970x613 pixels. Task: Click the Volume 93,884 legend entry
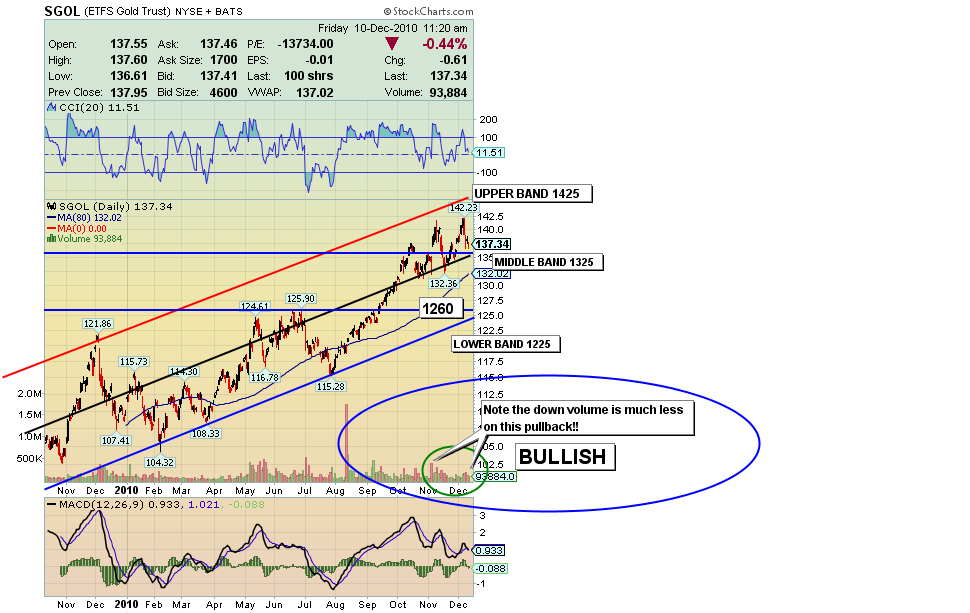click(90, 239)
